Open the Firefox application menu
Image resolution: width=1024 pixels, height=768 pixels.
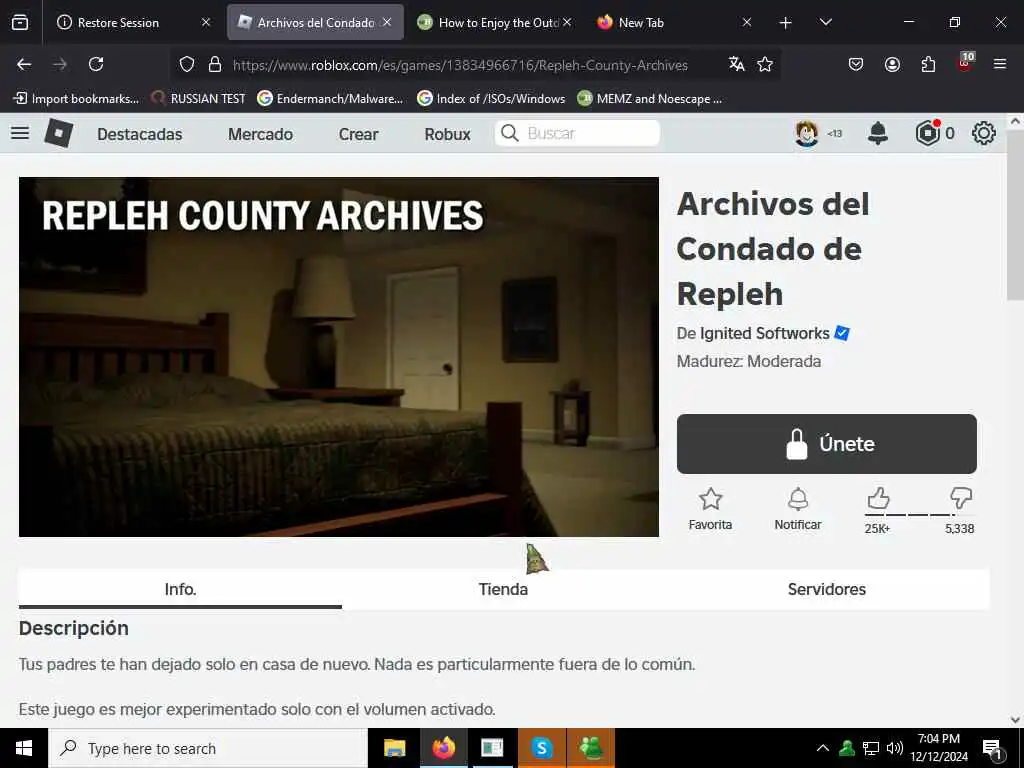[x=1000, y=64]
